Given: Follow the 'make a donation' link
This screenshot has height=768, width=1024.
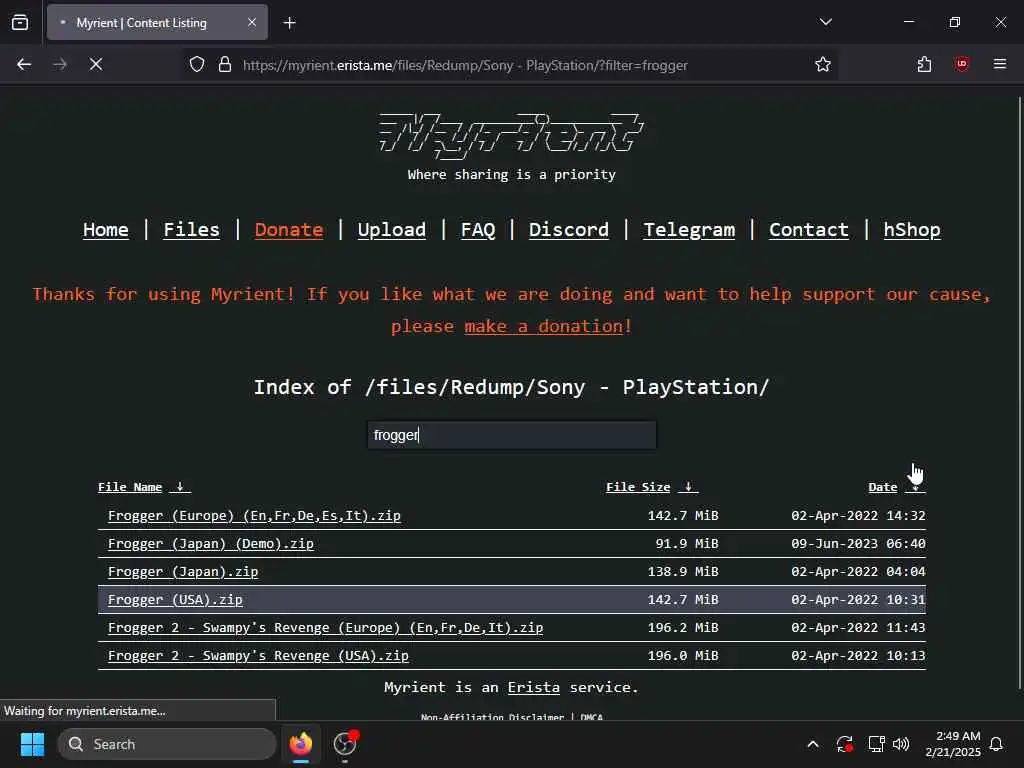Looking at the screenshot, I should coord(543,326).
